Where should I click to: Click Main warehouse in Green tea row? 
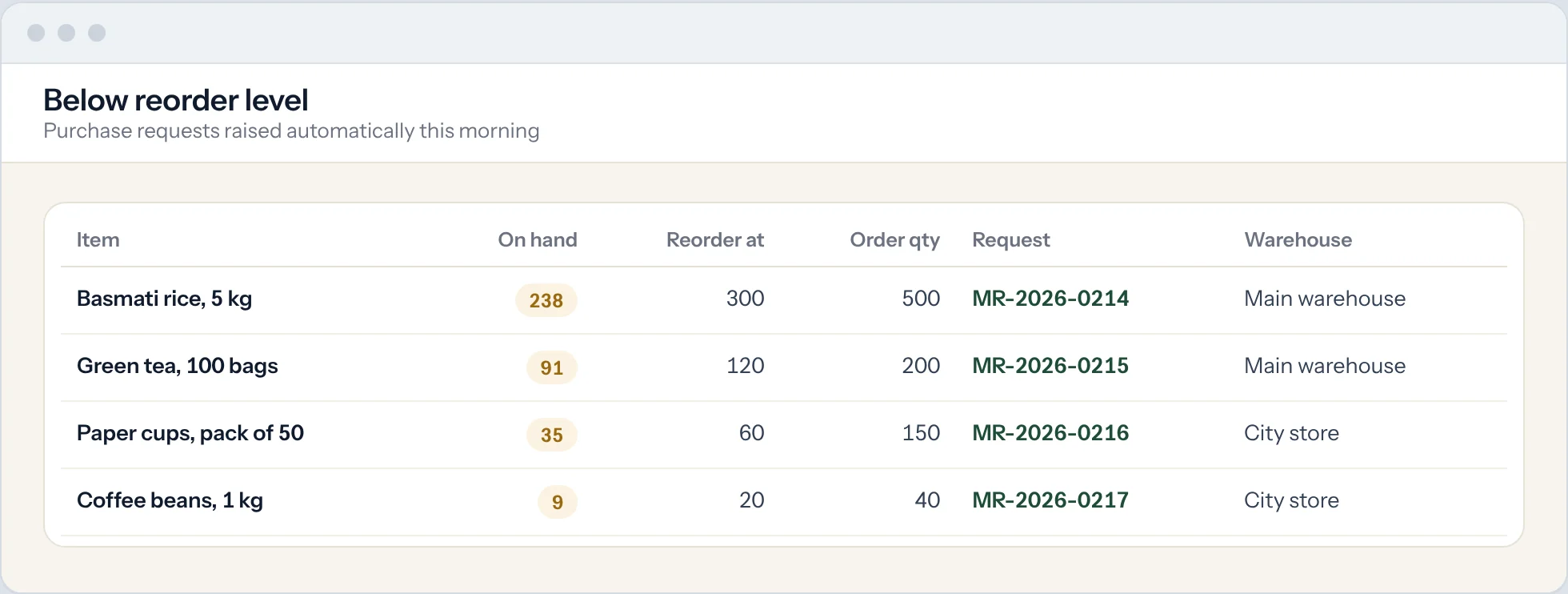point(1325,366)
